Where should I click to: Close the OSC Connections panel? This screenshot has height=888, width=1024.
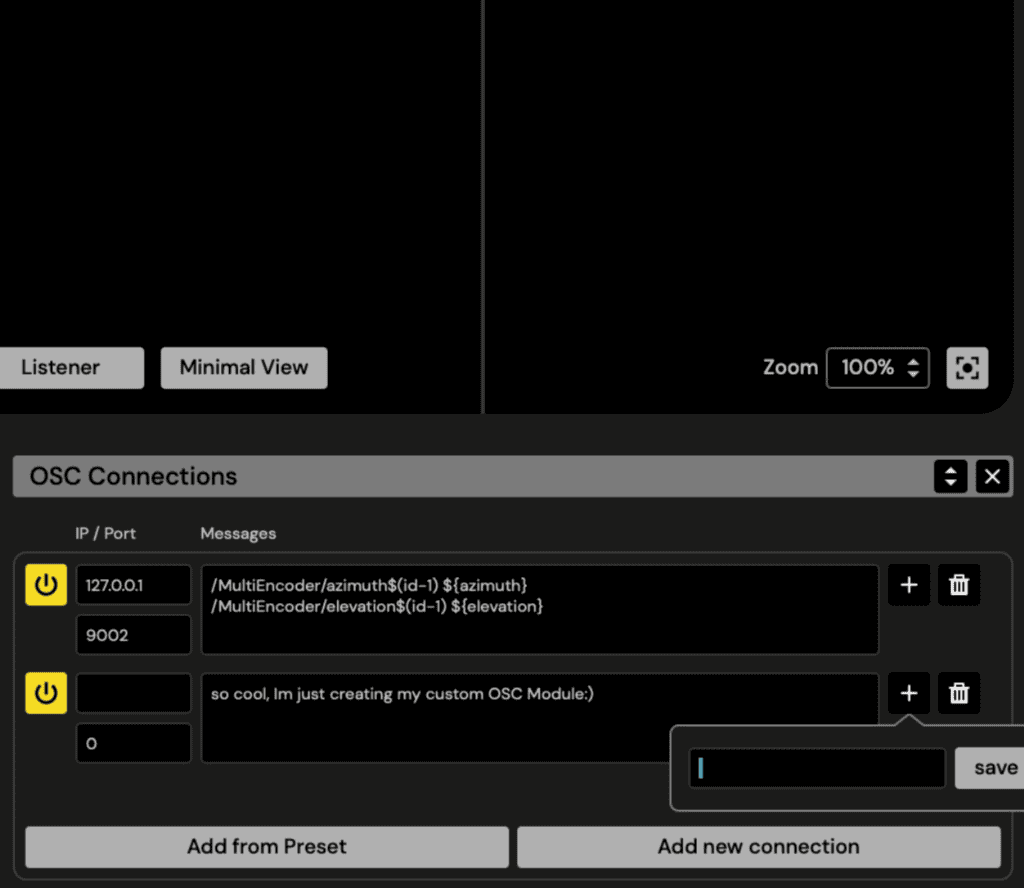pos(992,476)
